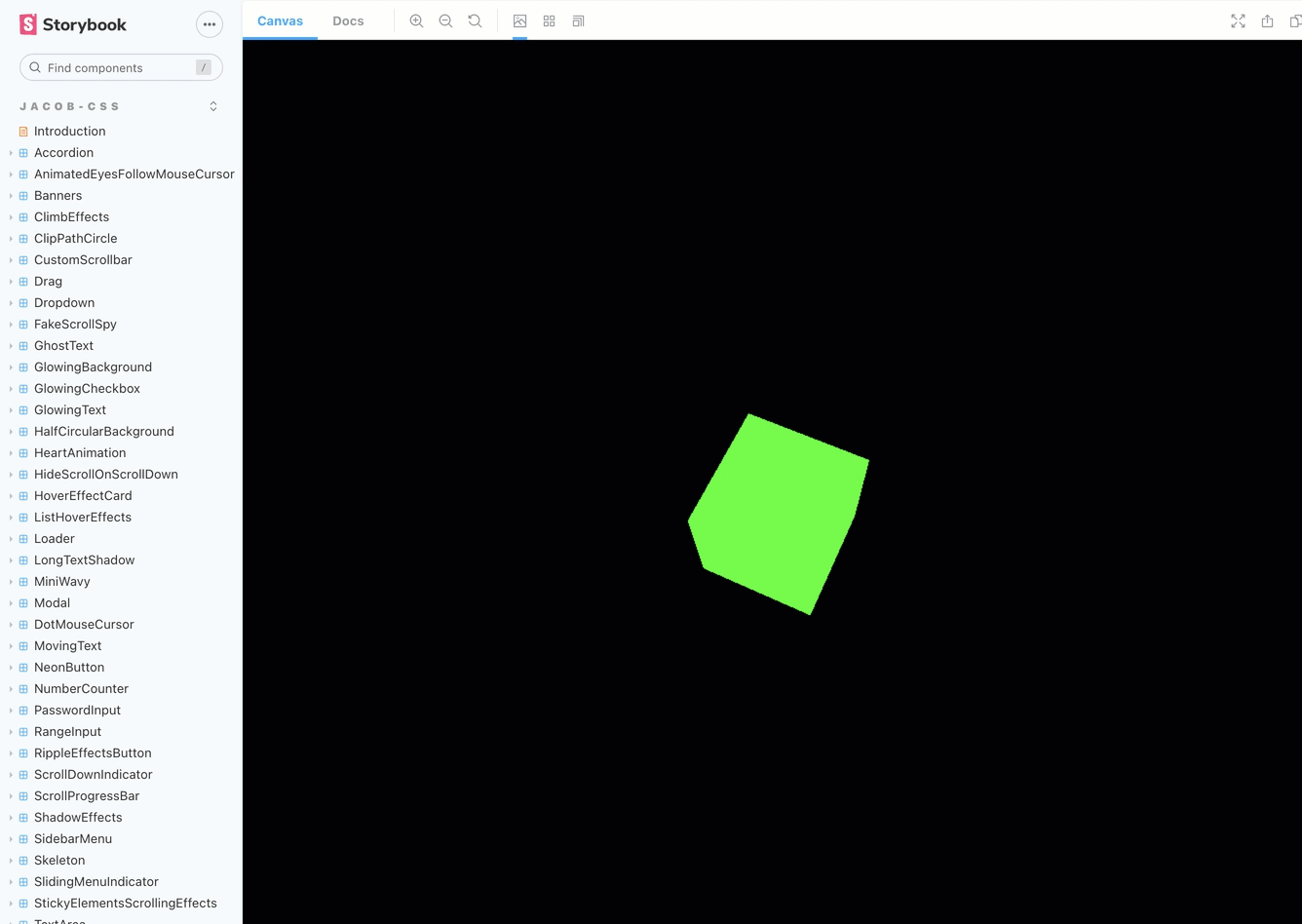Image resolution: width=1302 pixels, height=924 pixels.
Task: Expand the Modal tree arrow
Action: point(11,602)
